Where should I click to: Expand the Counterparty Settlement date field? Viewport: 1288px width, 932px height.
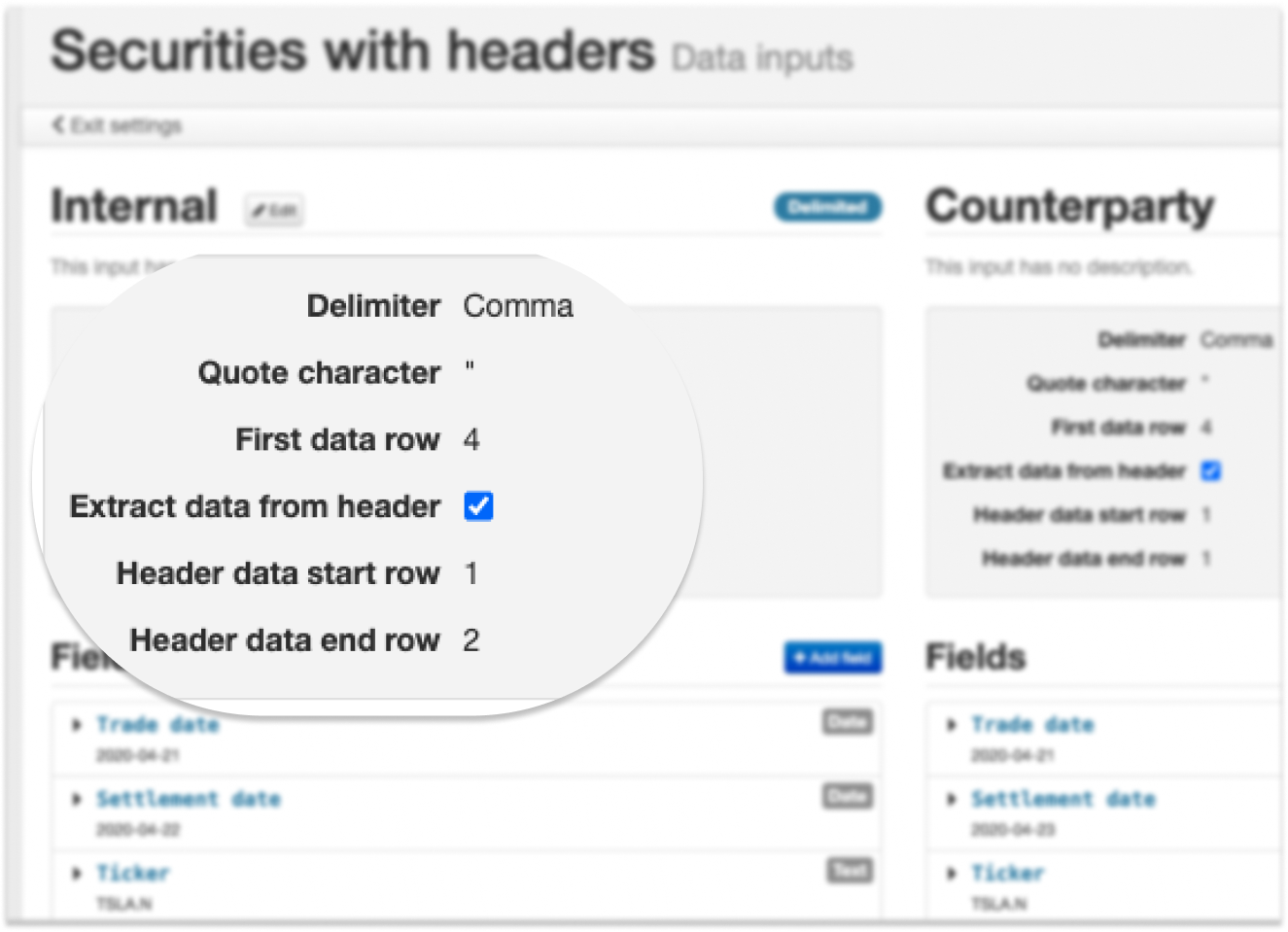(952, 799)
